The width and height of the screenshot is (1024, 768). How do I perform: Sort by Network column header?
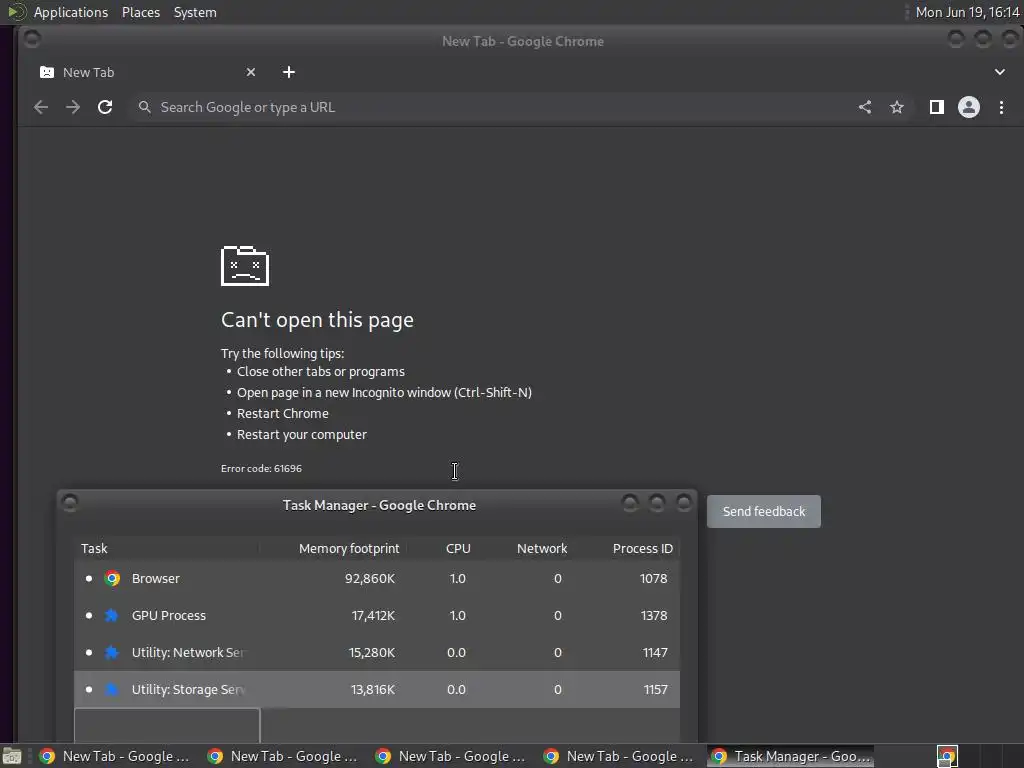[542, 549]
